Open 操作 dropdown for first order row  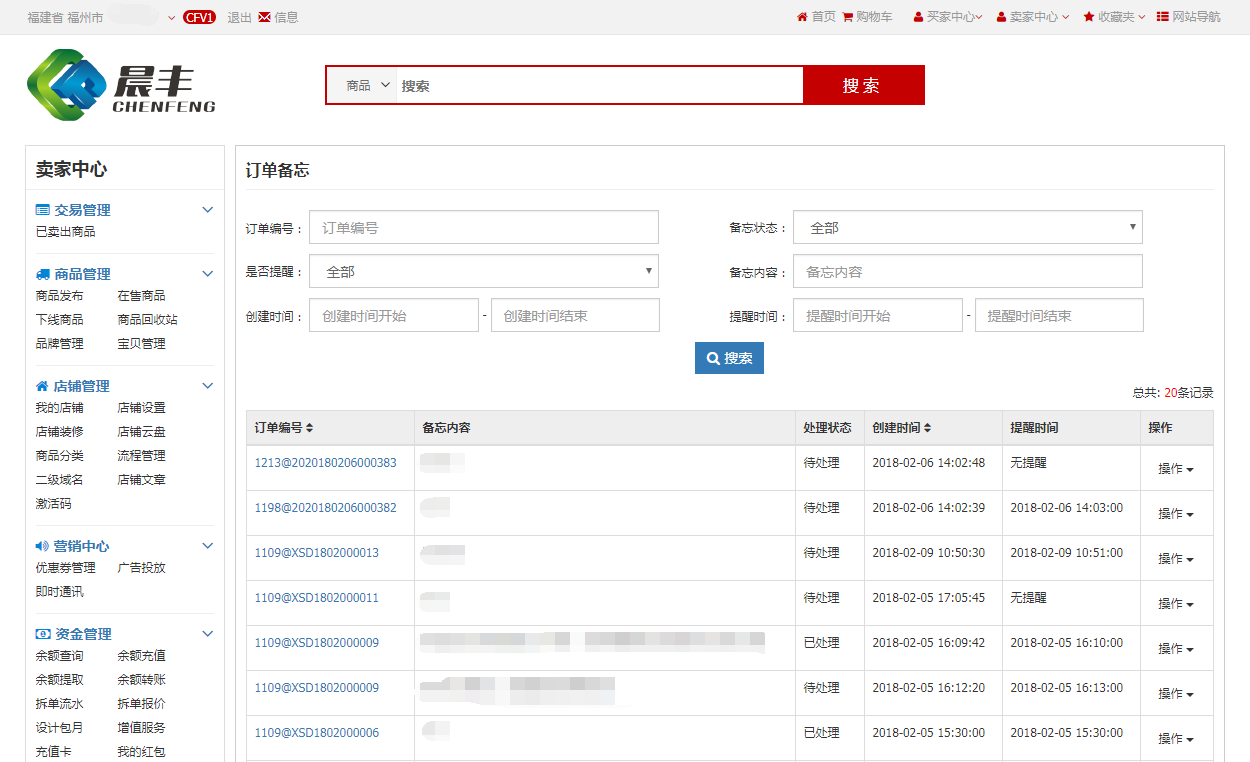coord(1176,469)
